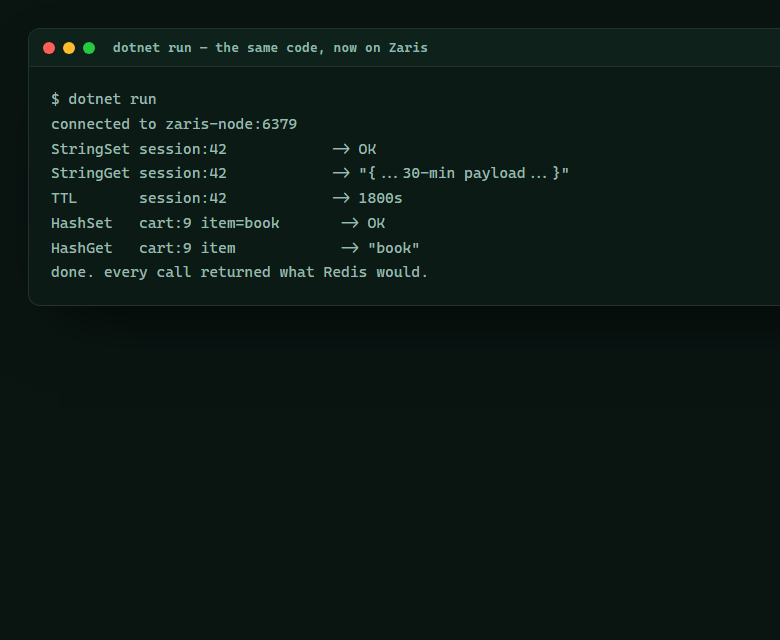The height and width of the screenshot is (640, 780).
Task: Click the yellow minimize dot
Action: [69, 48]
